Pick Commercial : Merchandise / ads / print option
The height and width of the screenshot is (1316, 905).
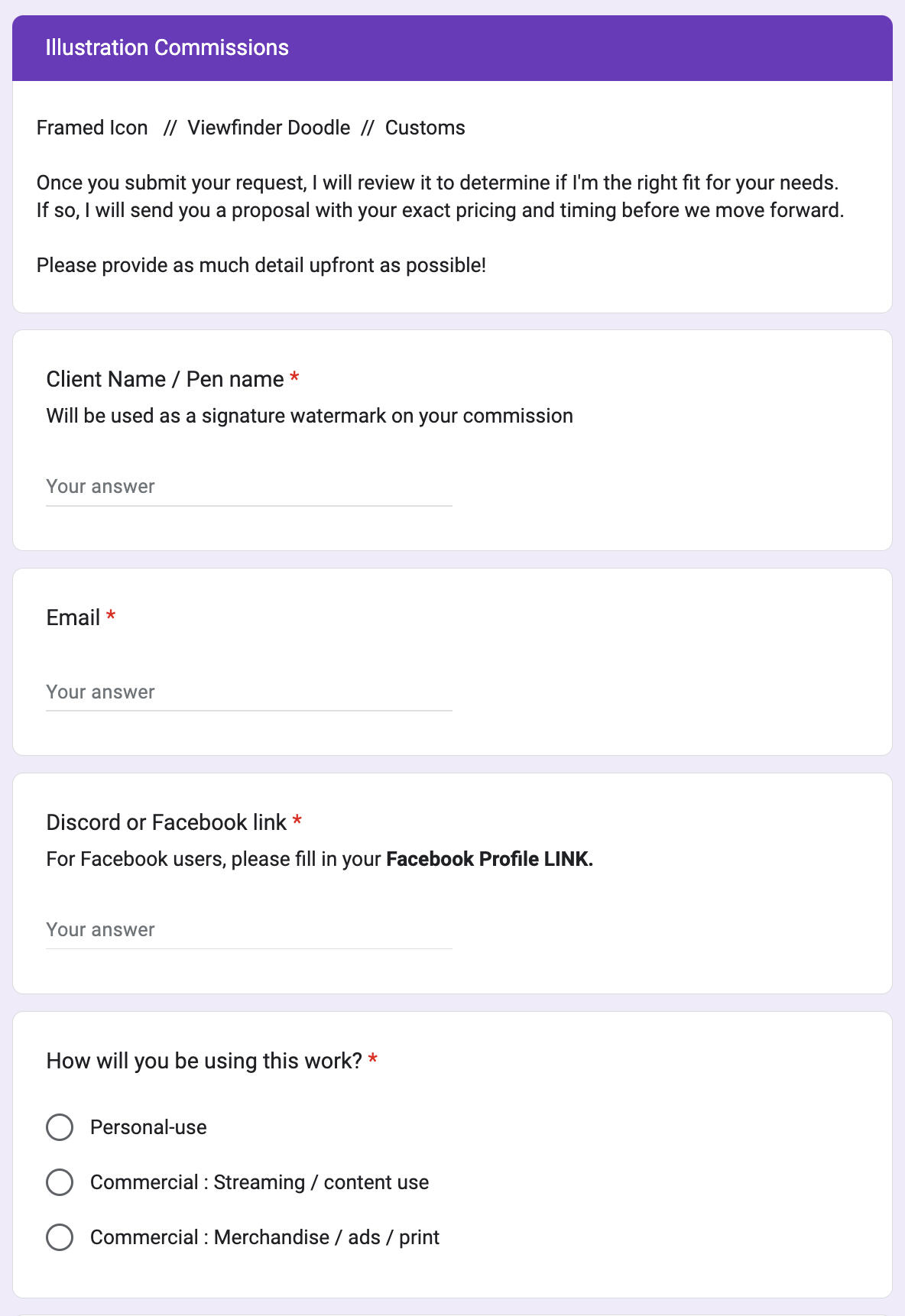[x=60, y=1237]
